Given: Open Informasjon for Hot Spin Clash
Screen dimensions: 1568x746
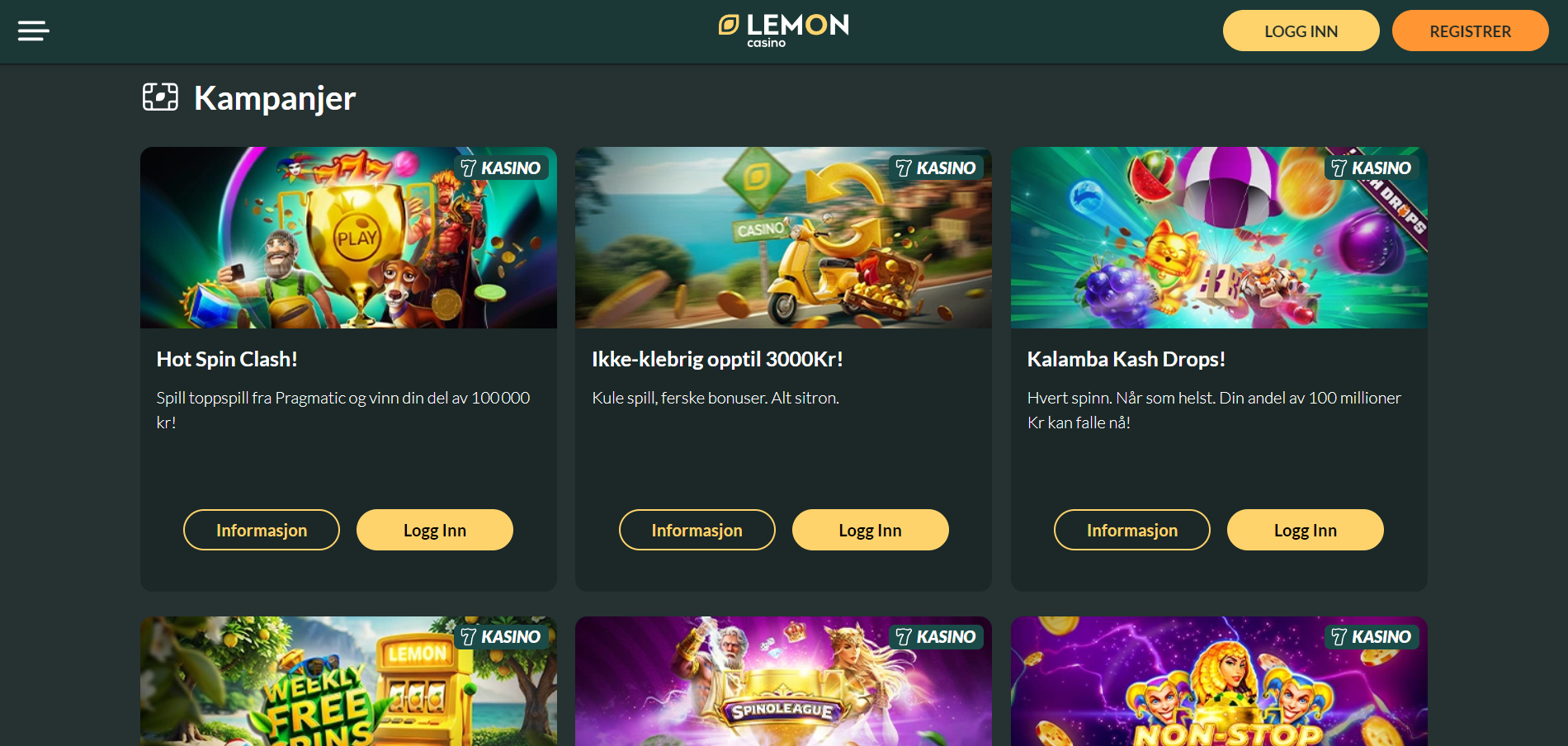Looking at the screenshot, I should click(262, 530).
